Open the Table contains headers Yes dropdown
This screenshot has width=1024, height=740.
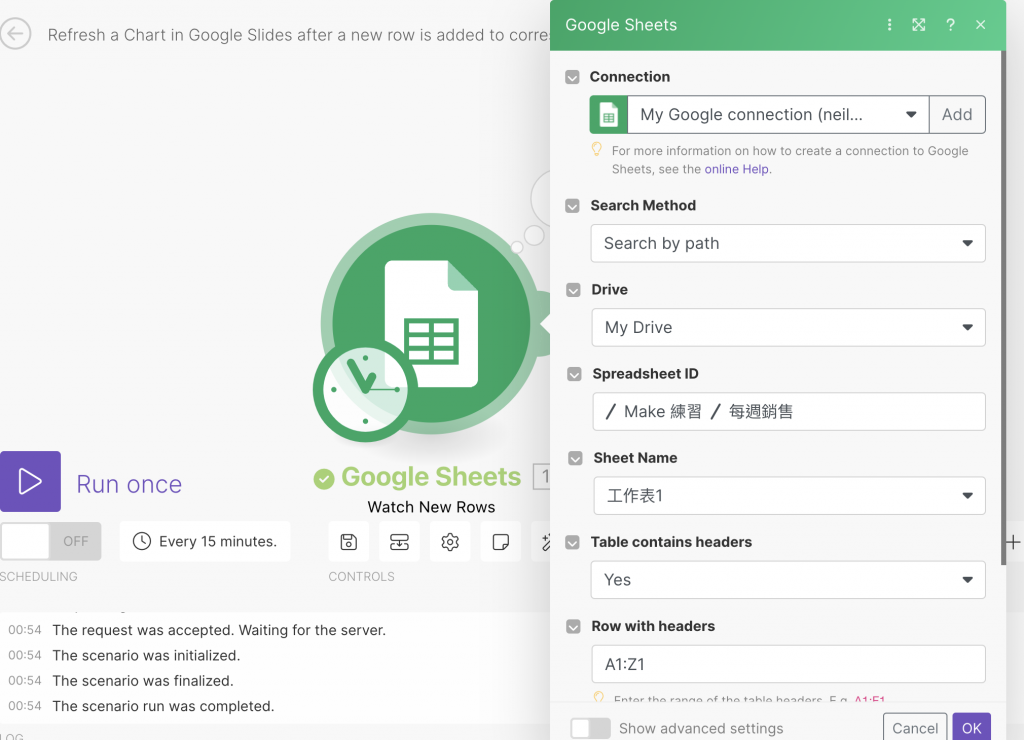click(x=788, y=580)
